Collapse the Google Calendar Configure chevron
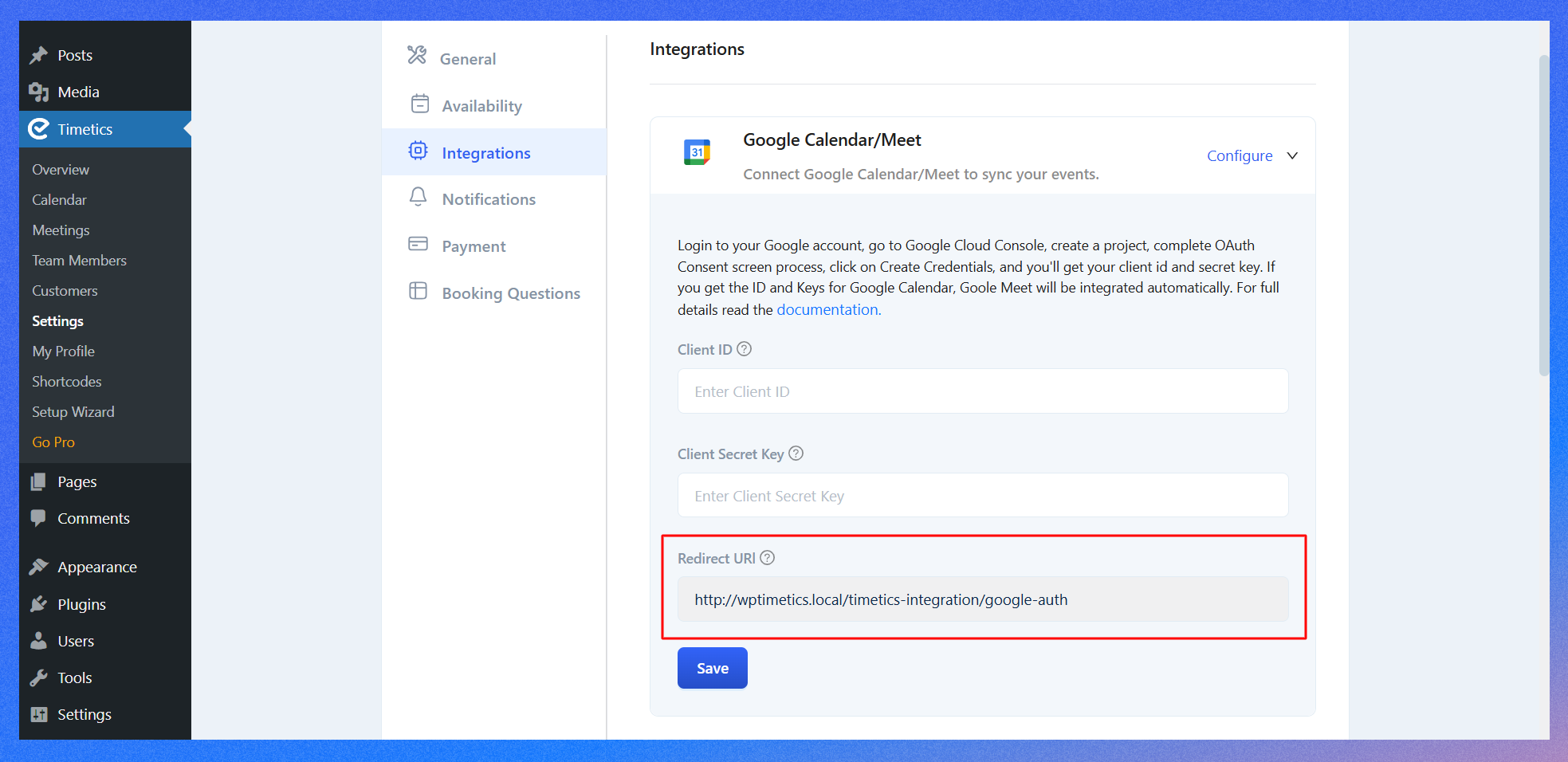 click(1292, 155)
